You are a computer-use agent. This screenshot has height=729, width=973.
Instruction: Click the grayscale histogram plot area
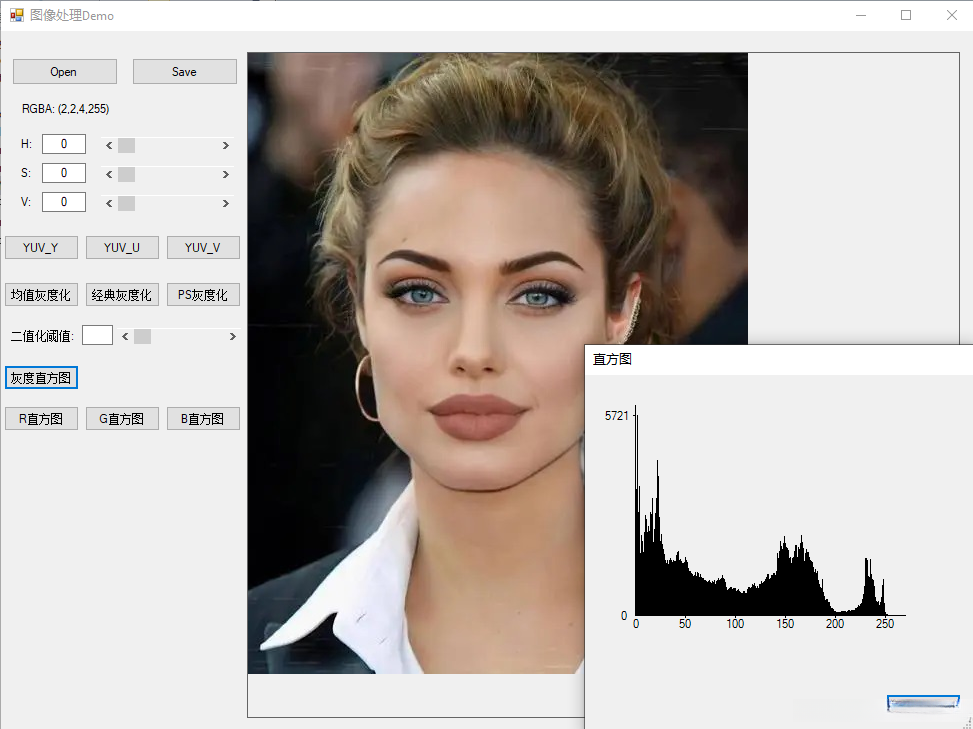pyautogui.click(x=769, y=511)
